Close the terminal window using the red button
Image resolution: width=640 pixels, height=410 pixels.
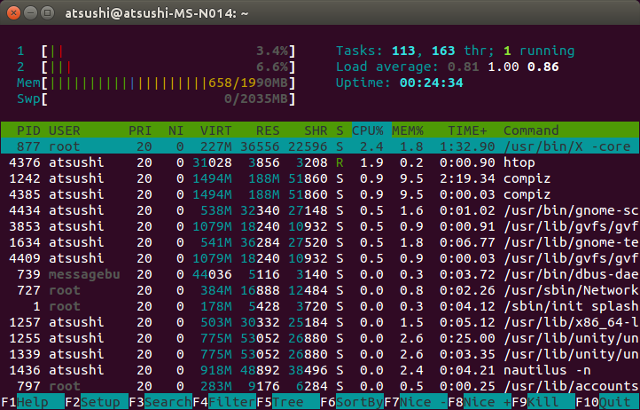14,12
